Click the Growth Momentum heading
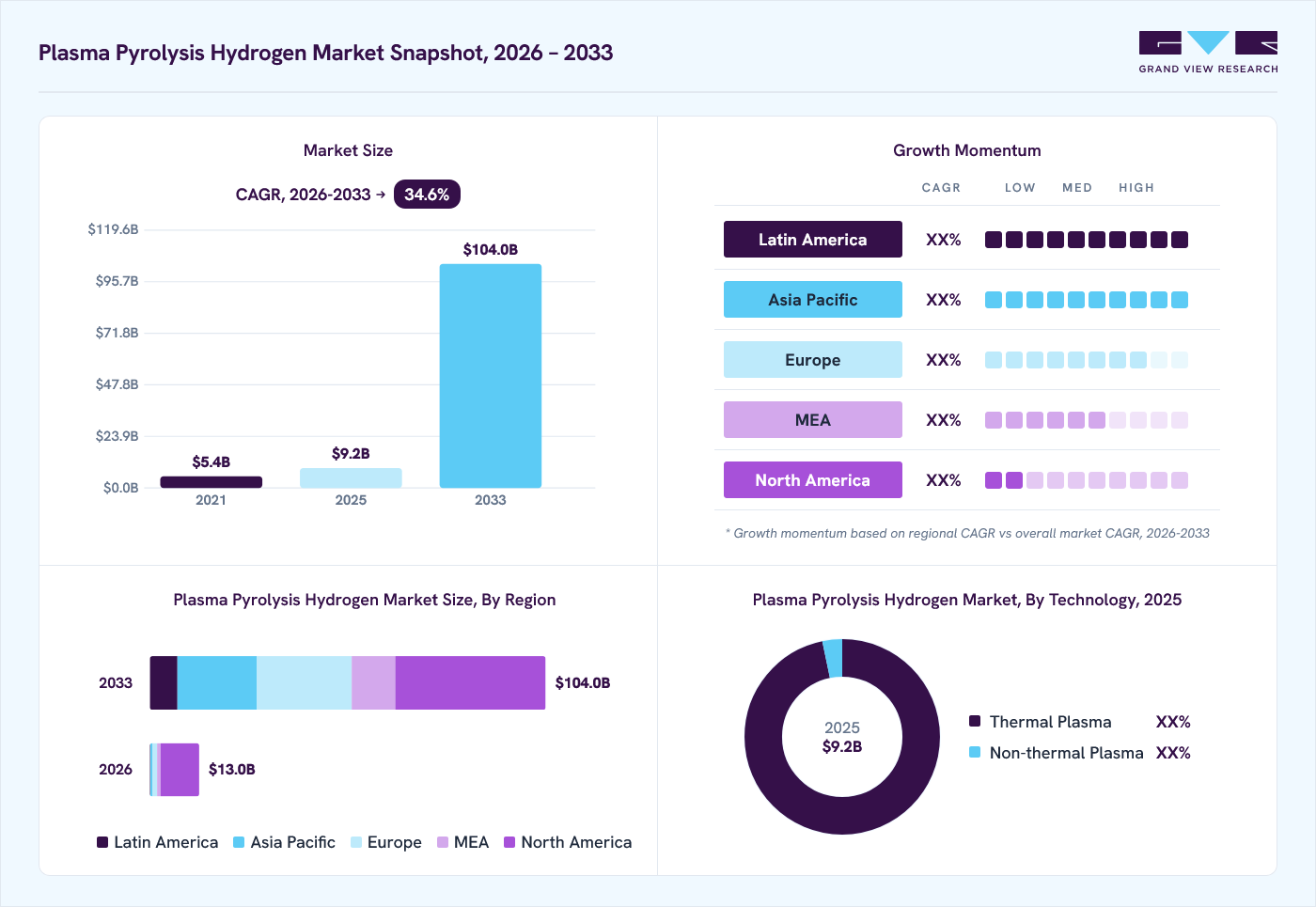This screenshot has height=907, width=1316. click(967, 150)
